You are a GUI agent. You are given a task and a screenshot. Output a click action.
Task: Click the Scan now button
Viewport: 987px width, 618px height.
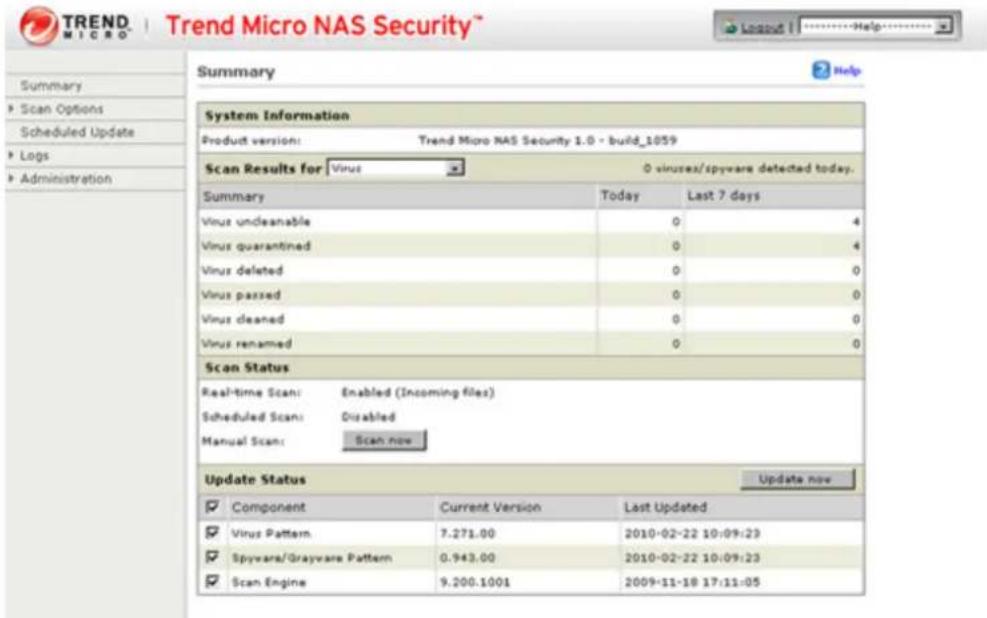coord(384,441)
